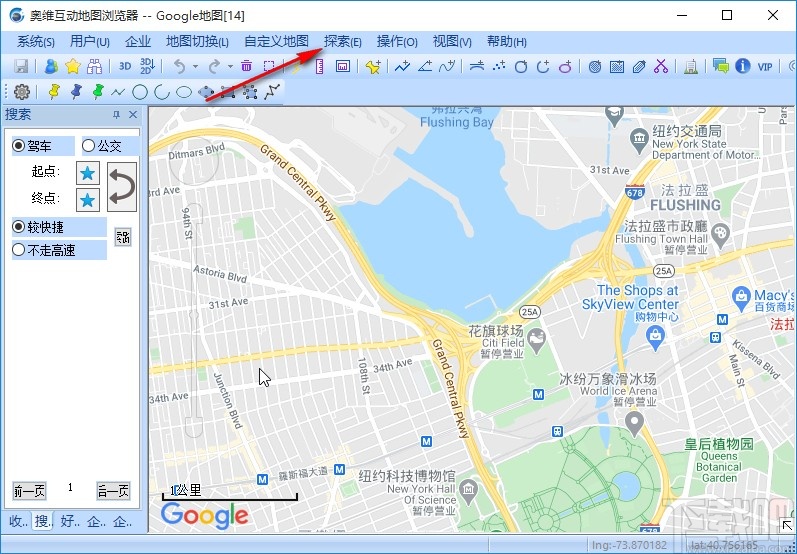Add an angle line with the angle-plus icon

click(x=425, y=66)
